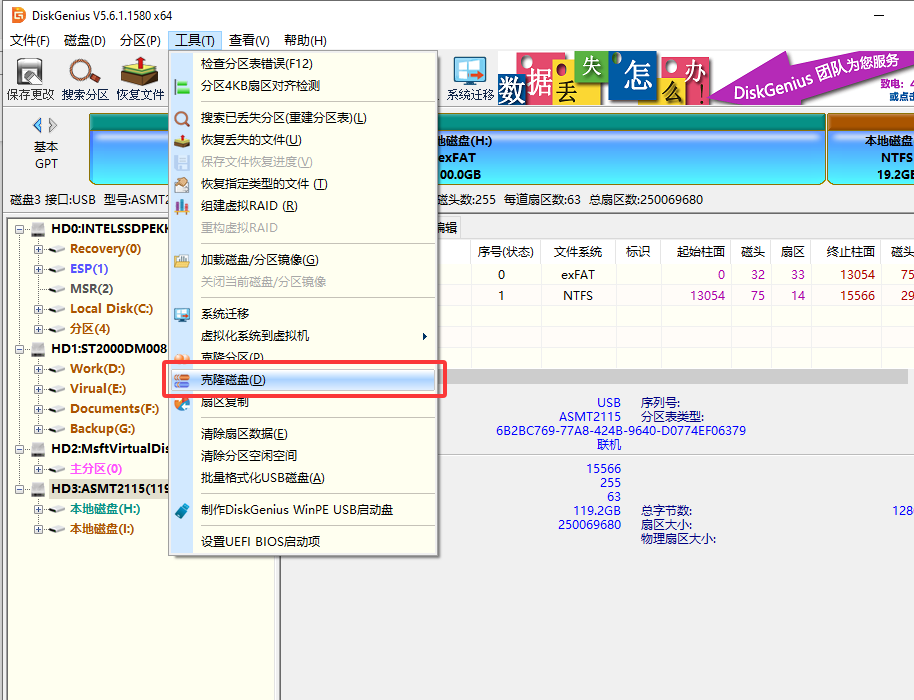Click the folder icon for 加载磁盘/分区镜像
Image resolution: width=914 pixels, height=700 pixels.
pyautogui.click(x=182, y=261)
